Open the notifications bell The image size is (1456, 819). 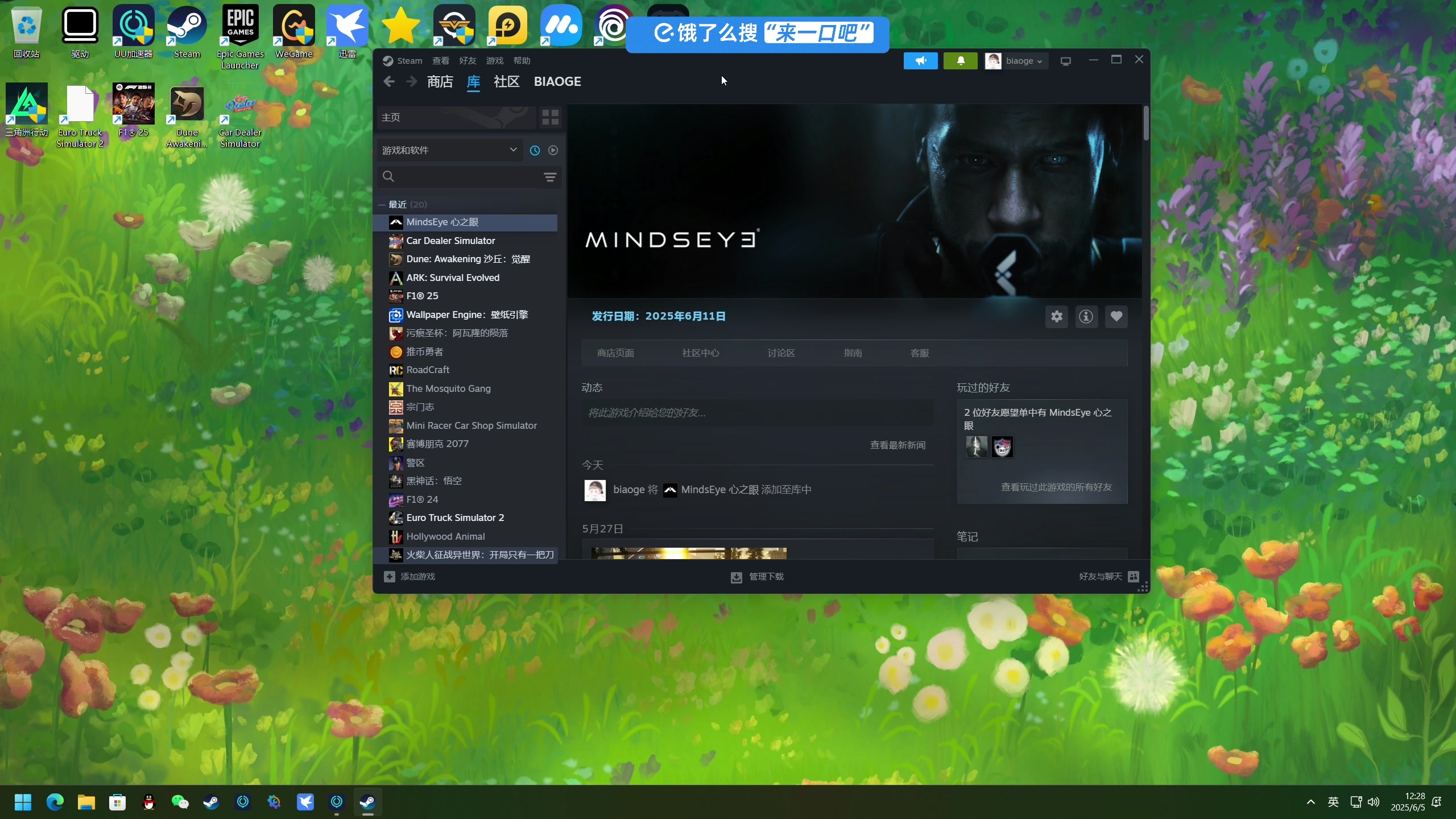tap(960, 61)
